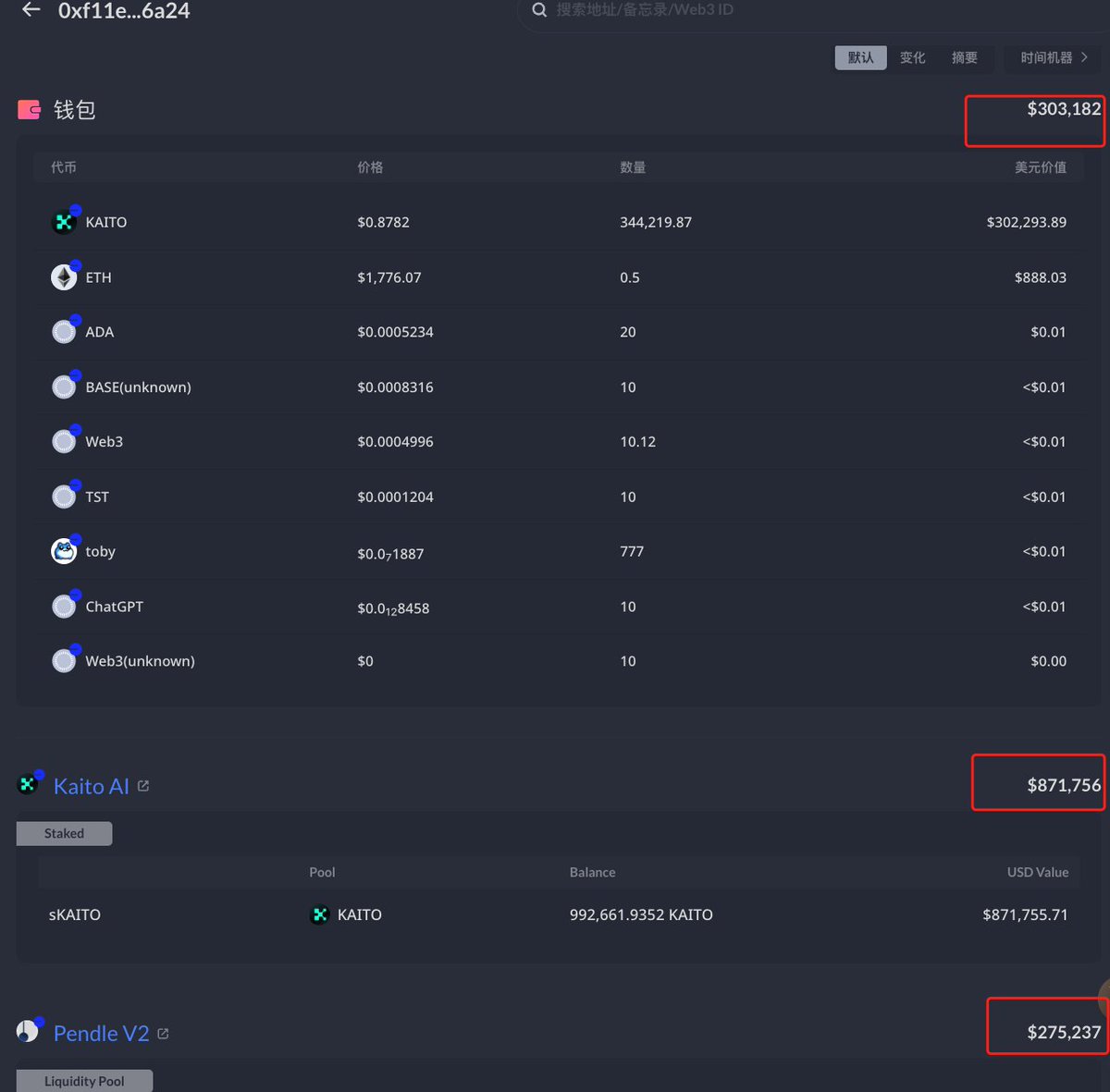
Task: Go back with the left arrow icon
Action: pos(31,9)
